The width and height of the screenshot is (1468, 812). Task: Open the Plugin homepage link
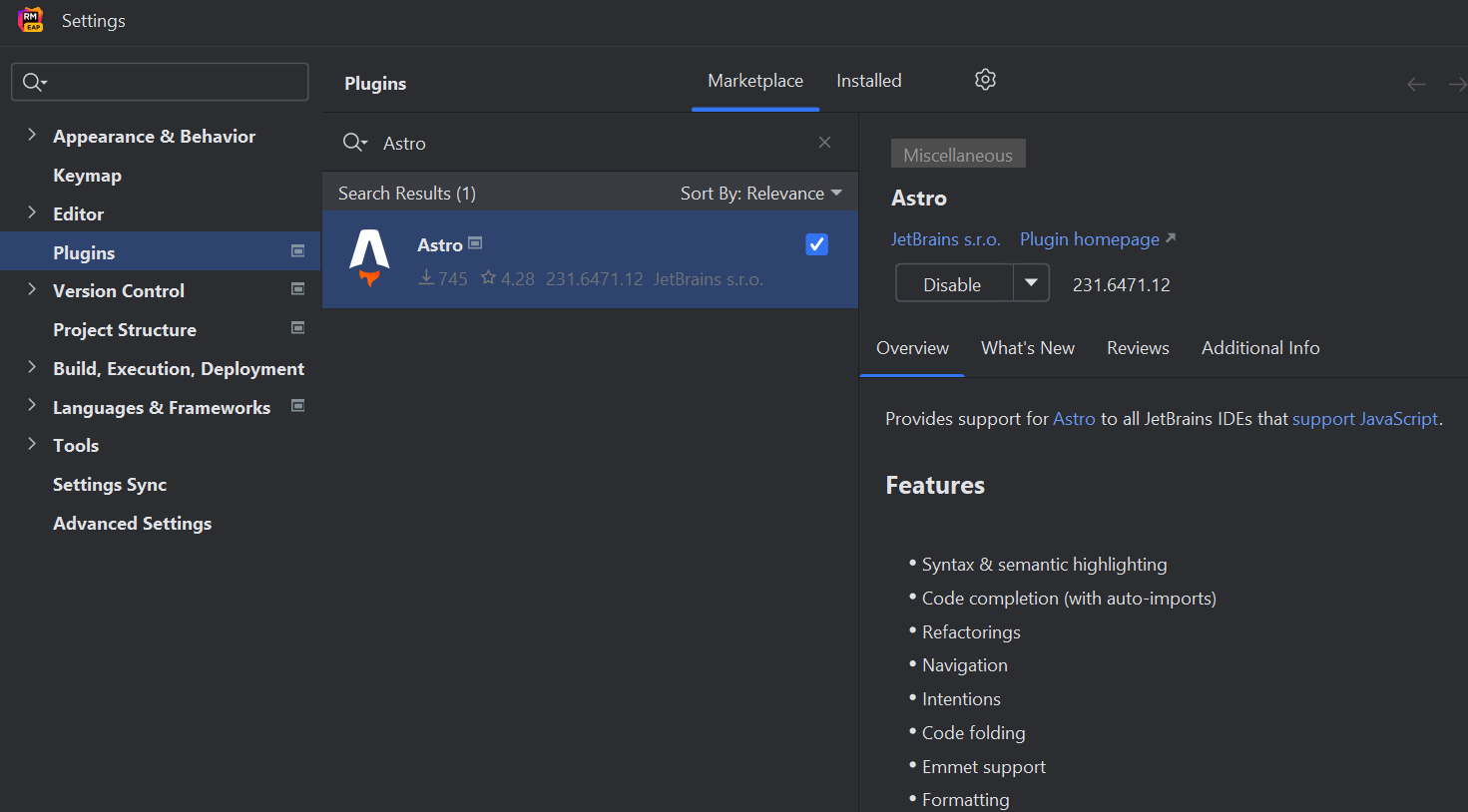tap(1090, 239)
